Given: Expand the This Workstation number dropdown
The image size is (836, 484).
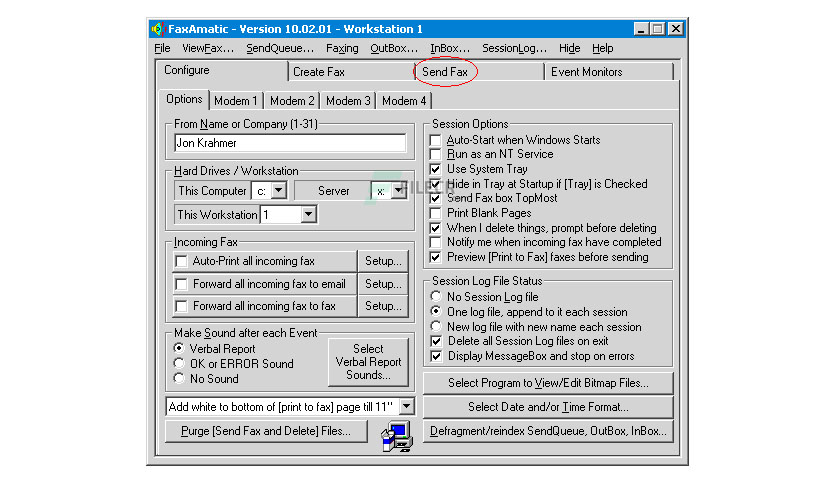Looking at the screenshot, I should 308,215.
